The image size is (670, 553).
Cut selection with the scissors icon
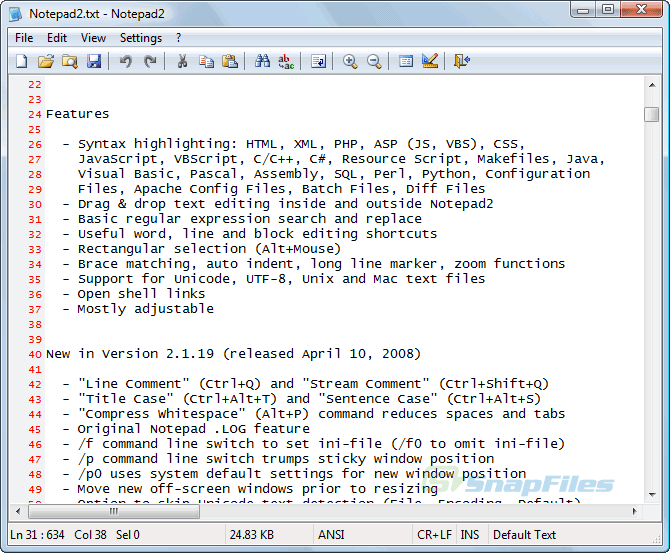(182, 61)
